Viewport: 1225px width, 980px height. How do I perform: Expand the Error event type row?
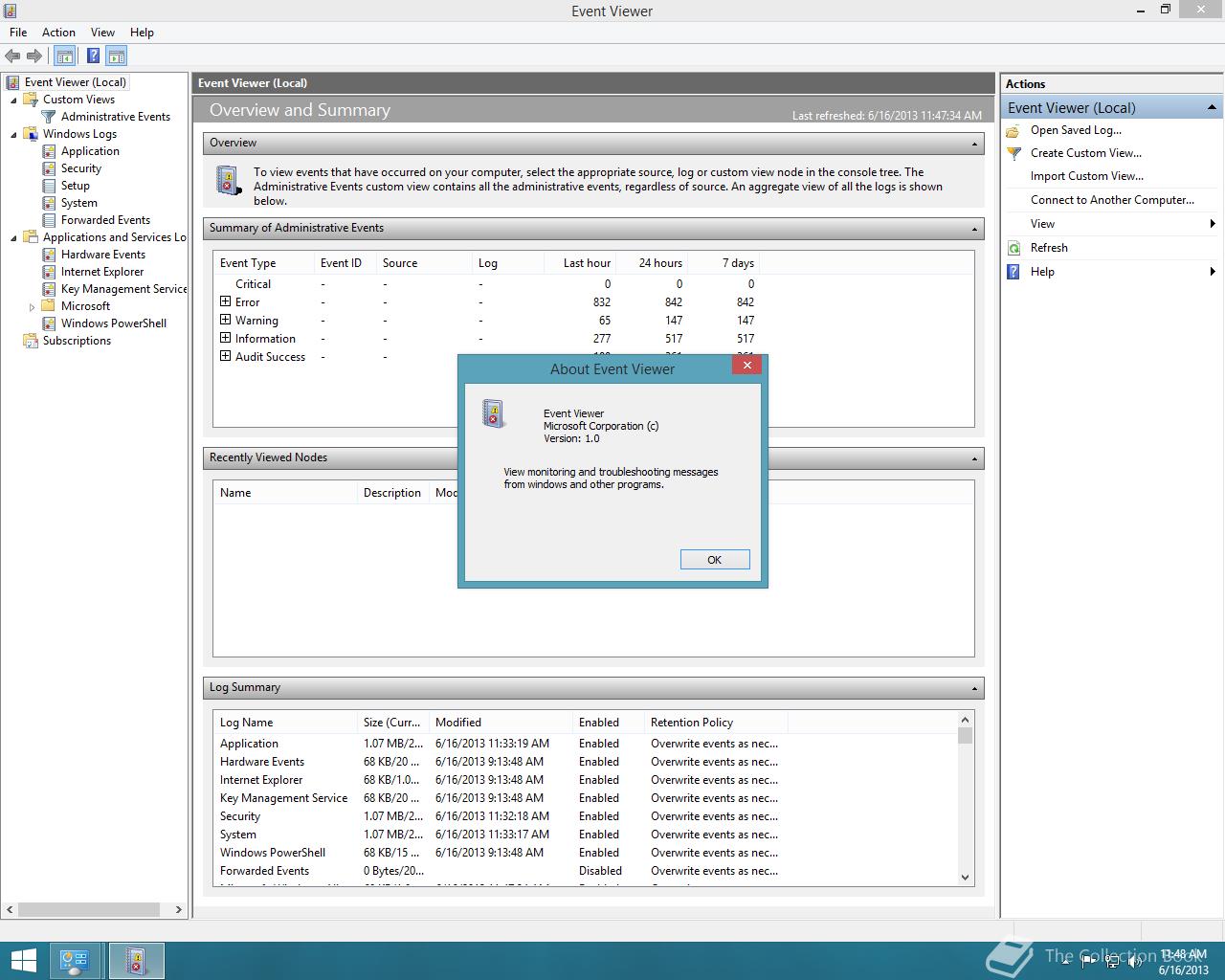click(x=226, y=301)
